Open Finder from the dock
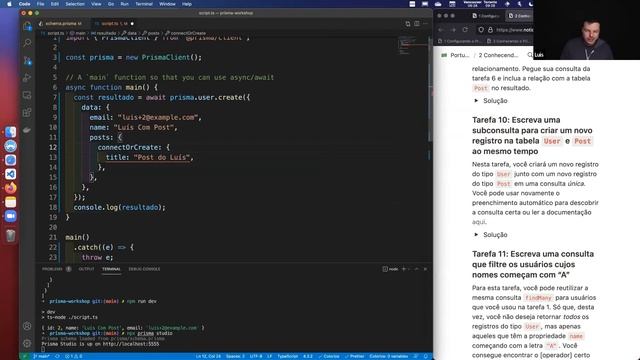 [11, 132]
